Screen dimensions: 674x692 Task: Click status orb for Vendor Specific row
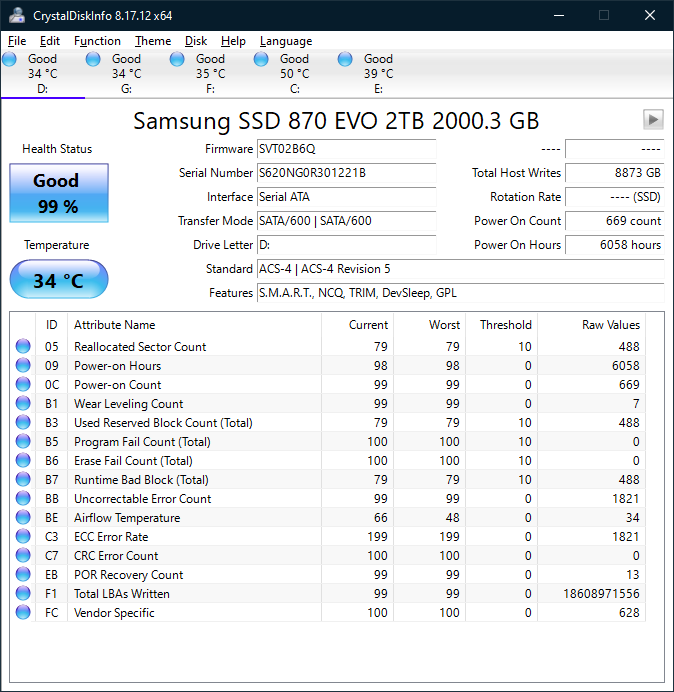pyautogui.click(x=23, y=612)
